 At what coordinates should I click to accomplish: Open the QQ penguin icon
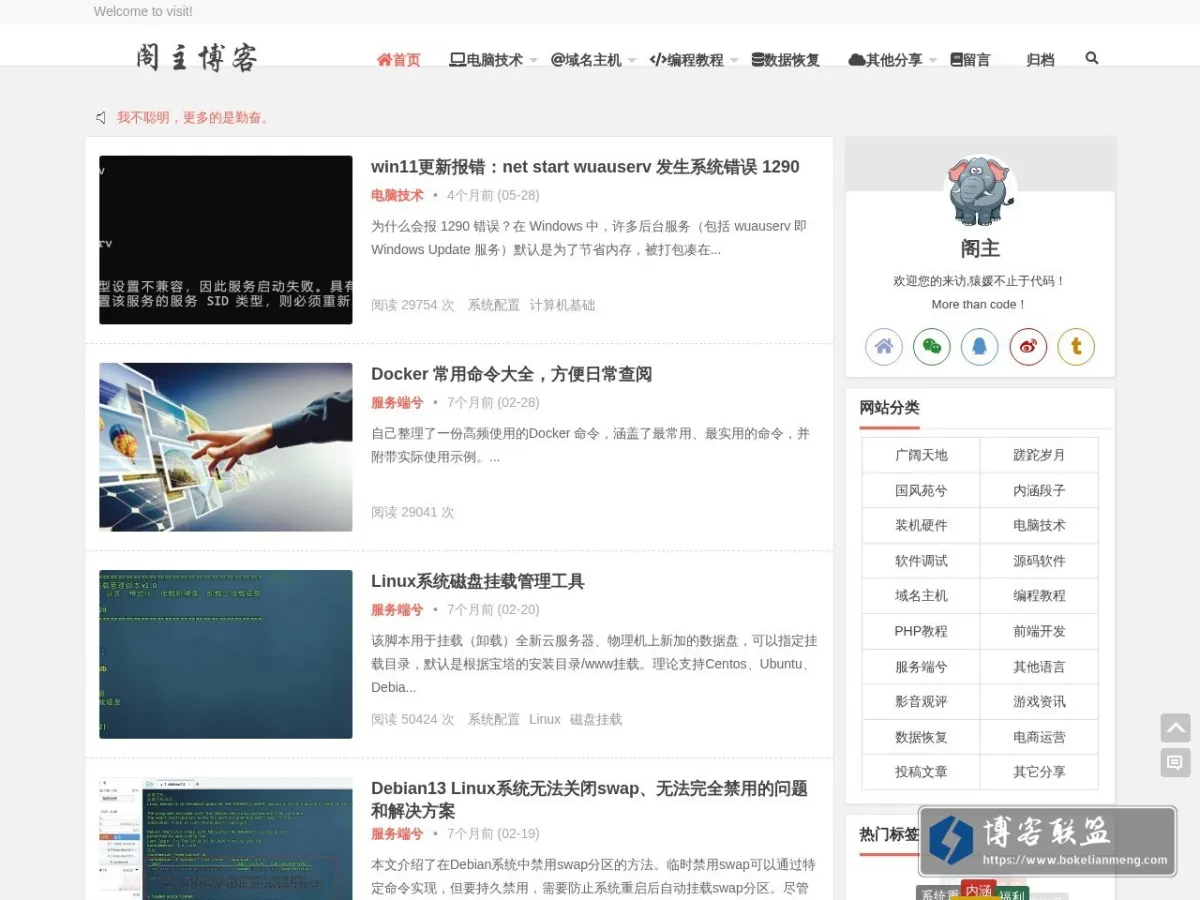(x=980, y=347)
